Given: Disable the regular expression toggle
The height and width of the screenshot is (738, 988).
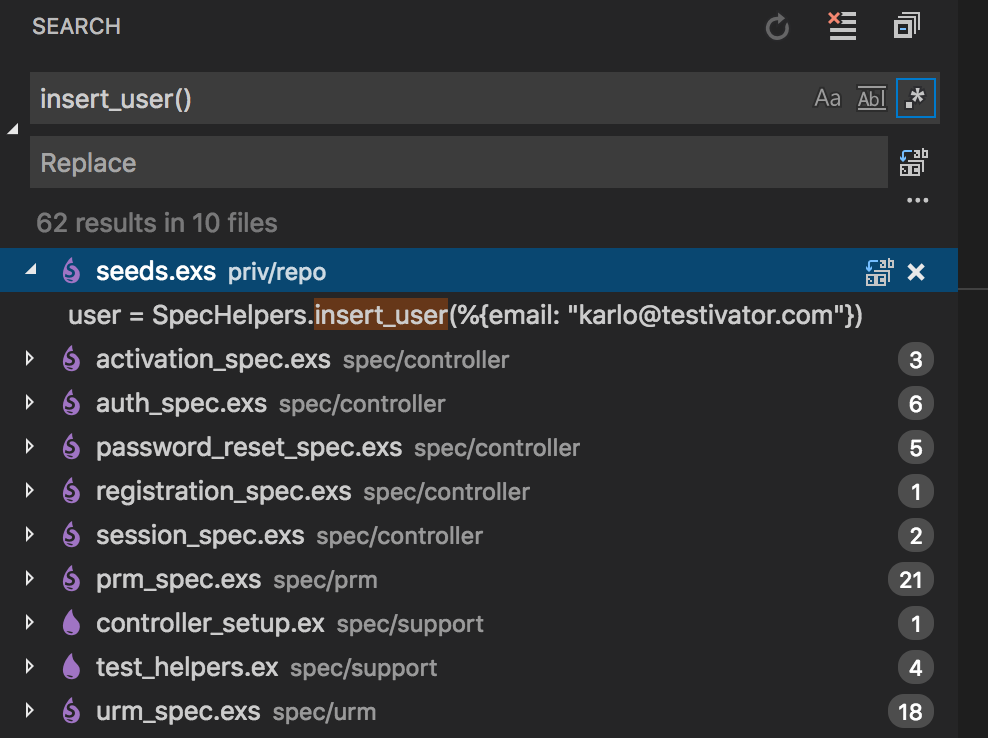Looking at the screenshot, I should [x=916, y=98].
